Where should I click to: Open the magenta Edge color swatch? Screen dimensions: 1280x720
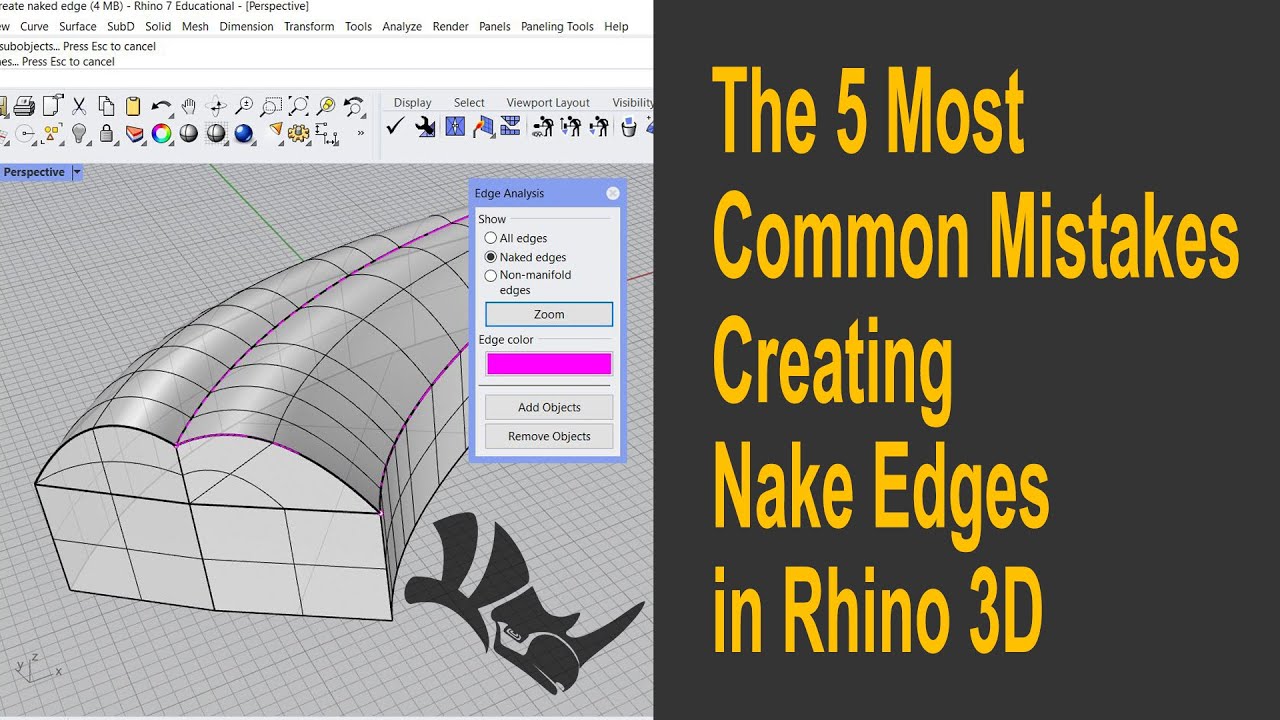(549, 364)
